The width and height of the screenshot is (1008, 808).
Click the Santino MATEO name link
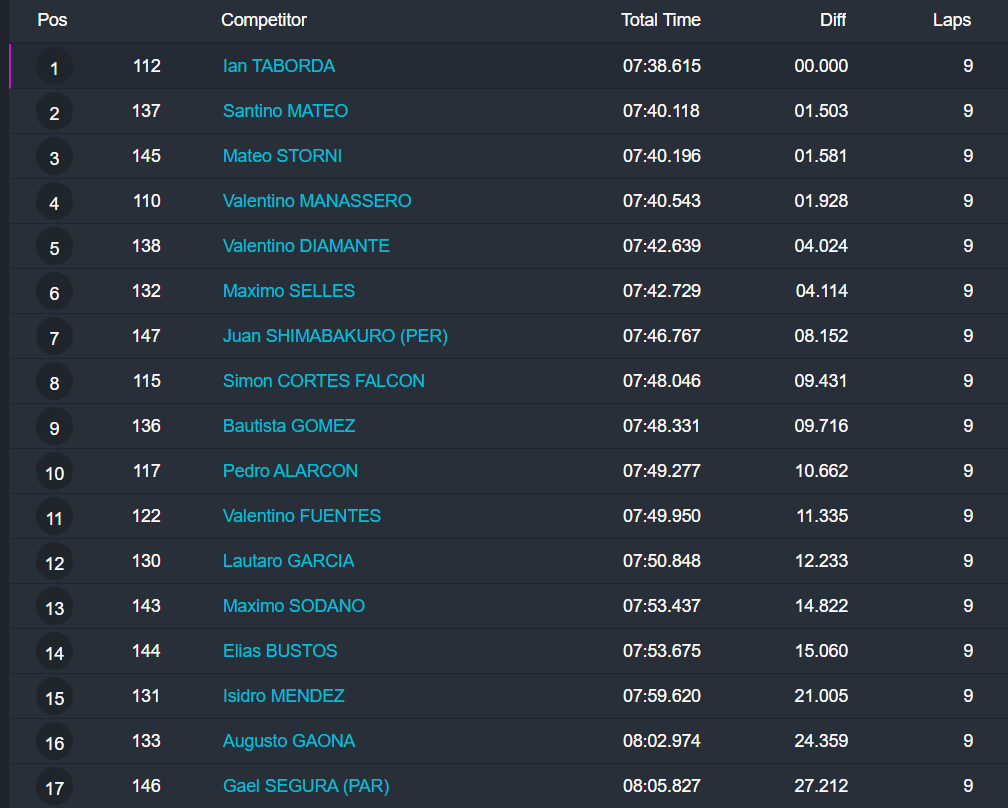click(285, 111)
